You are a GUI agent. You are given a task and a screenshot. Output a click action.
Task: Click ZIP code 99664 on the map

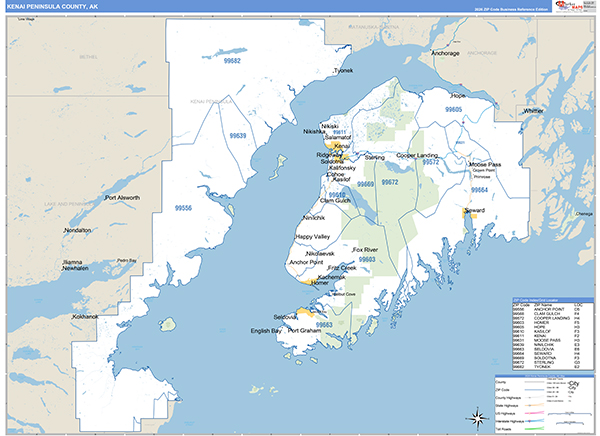[x=479, y=190]
